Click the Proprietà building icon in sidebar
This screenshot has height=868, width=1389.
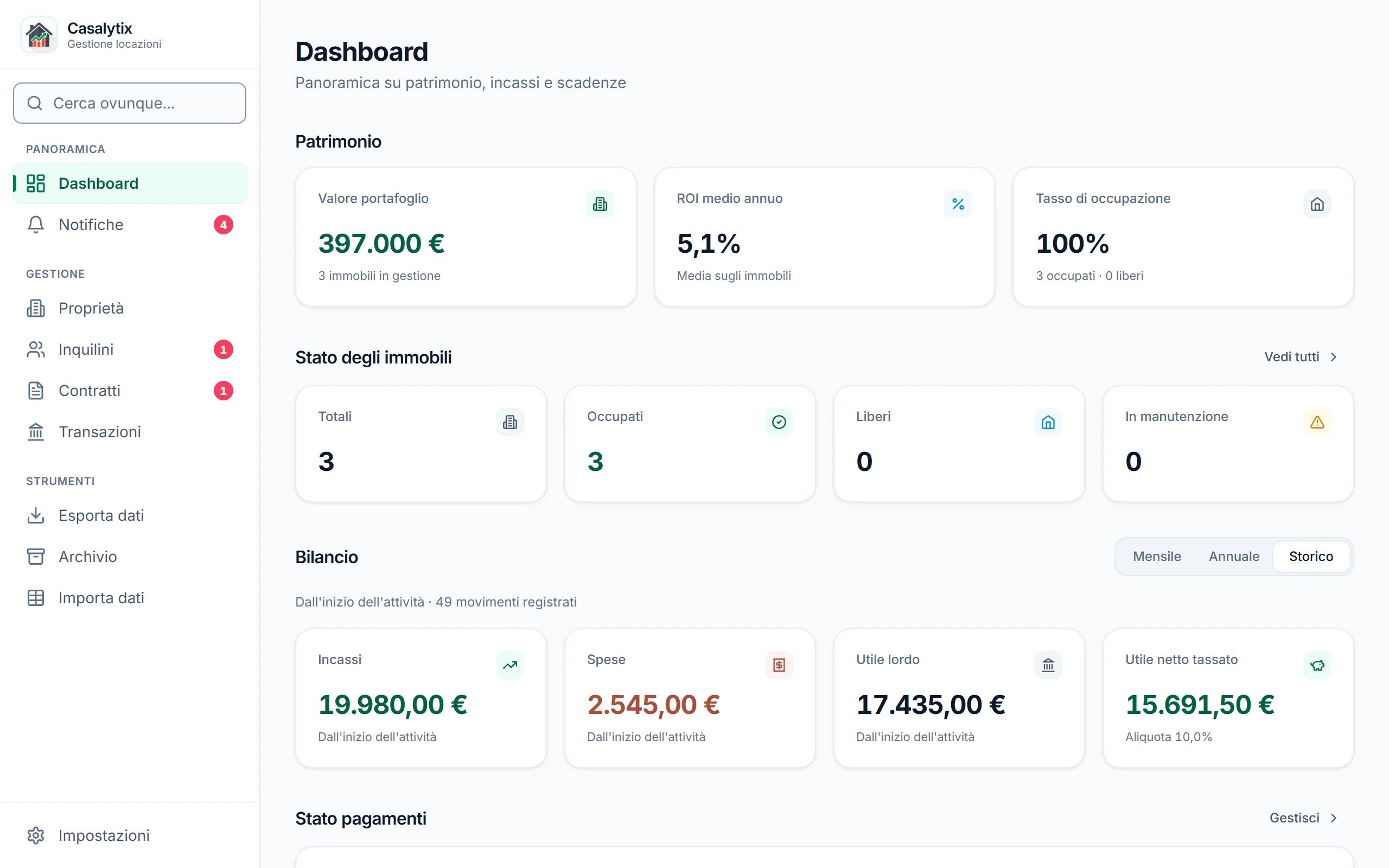pyautogui.click(x=36, y=308)
